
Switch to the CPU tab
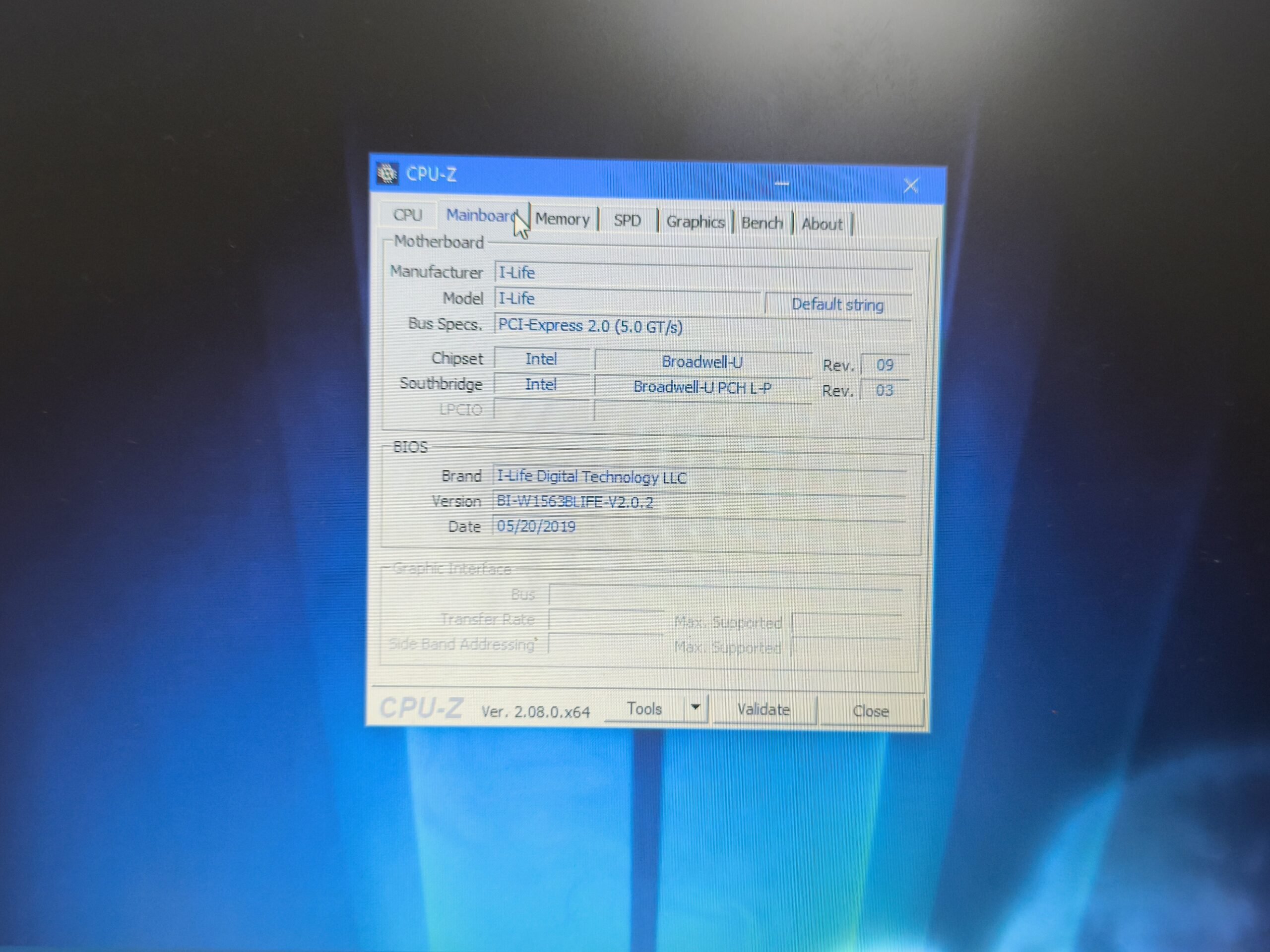[x=408, y=215]
